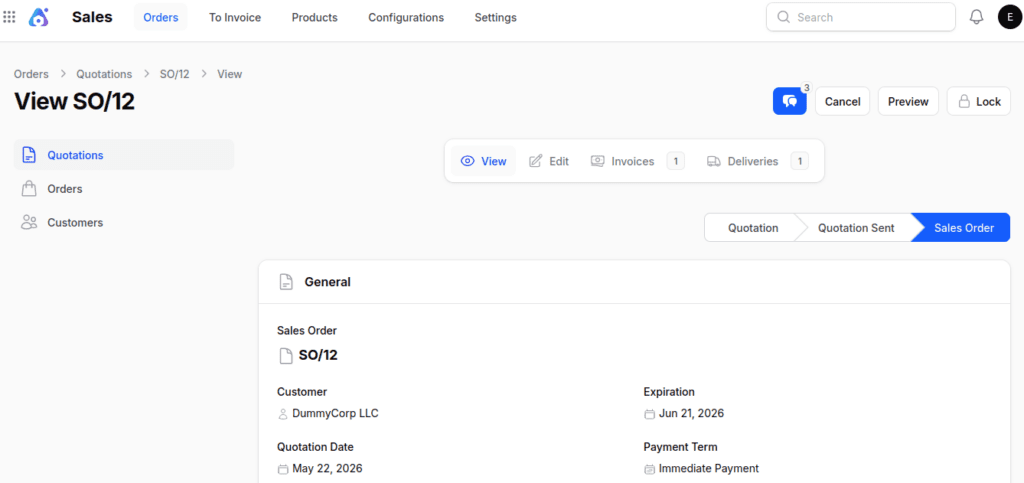The image size is (1024, 483).
Task: Click the file icon beside SO/12
Action: 285,356
